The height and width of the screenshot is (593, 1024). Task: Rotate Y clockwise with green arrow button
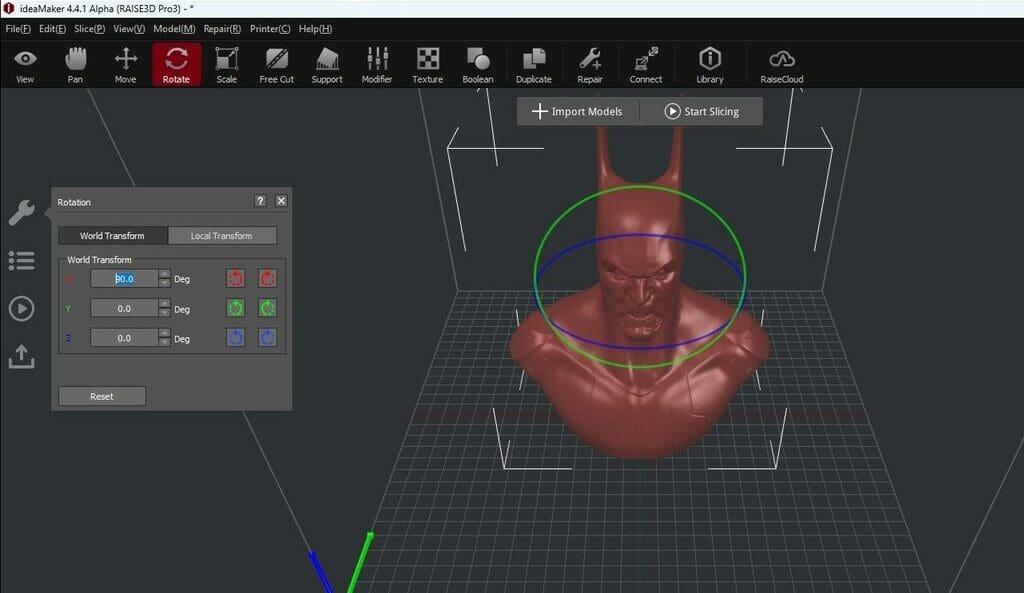[x=267, y=308]
